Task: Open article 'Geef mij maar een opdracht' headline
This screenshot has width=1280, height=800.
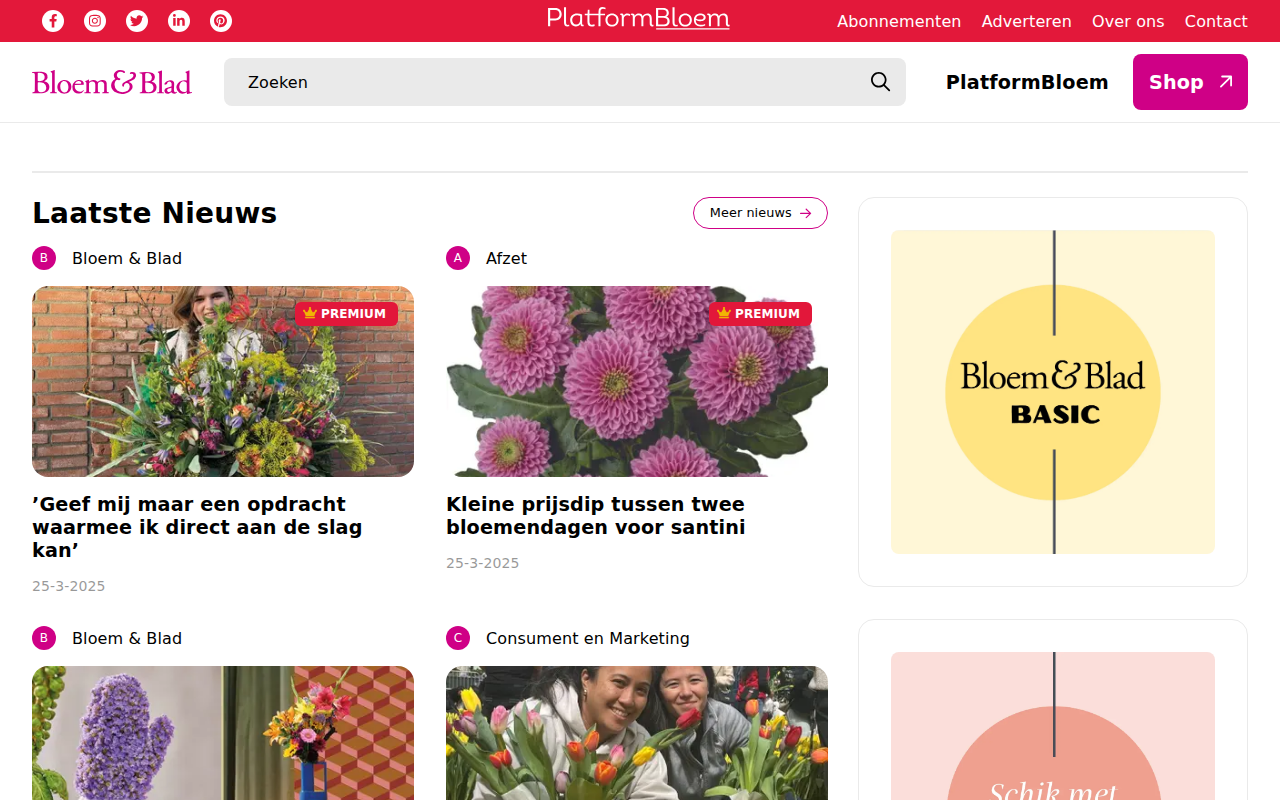Action: [197, 527]
